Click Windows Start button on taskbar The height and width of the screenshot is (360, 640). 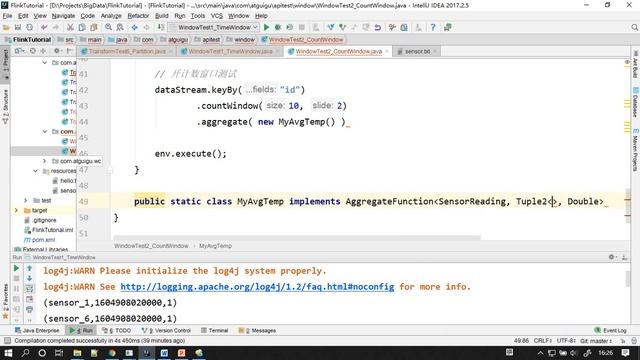tap(8, 353)
